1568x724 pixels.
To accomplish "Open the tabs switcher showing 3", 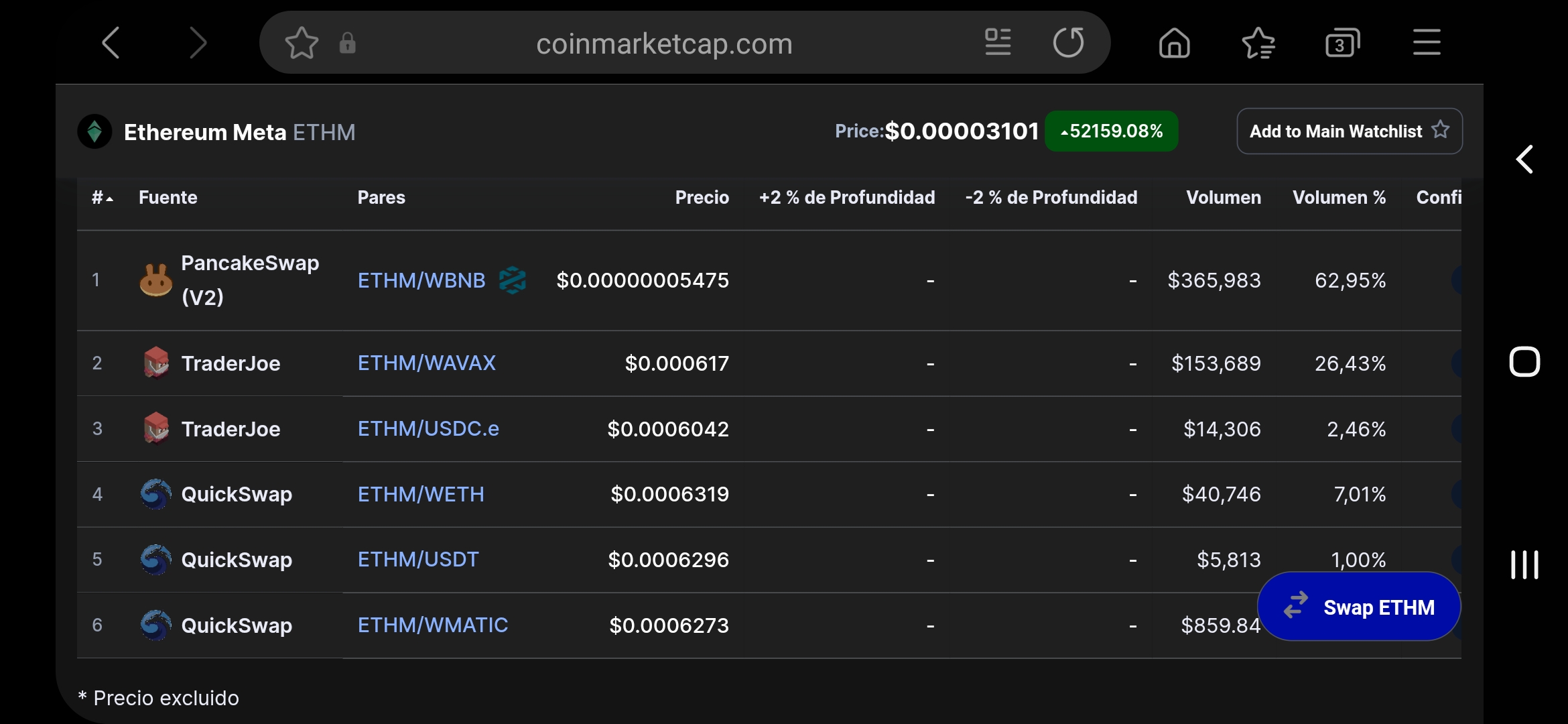I will (1342, 44).
